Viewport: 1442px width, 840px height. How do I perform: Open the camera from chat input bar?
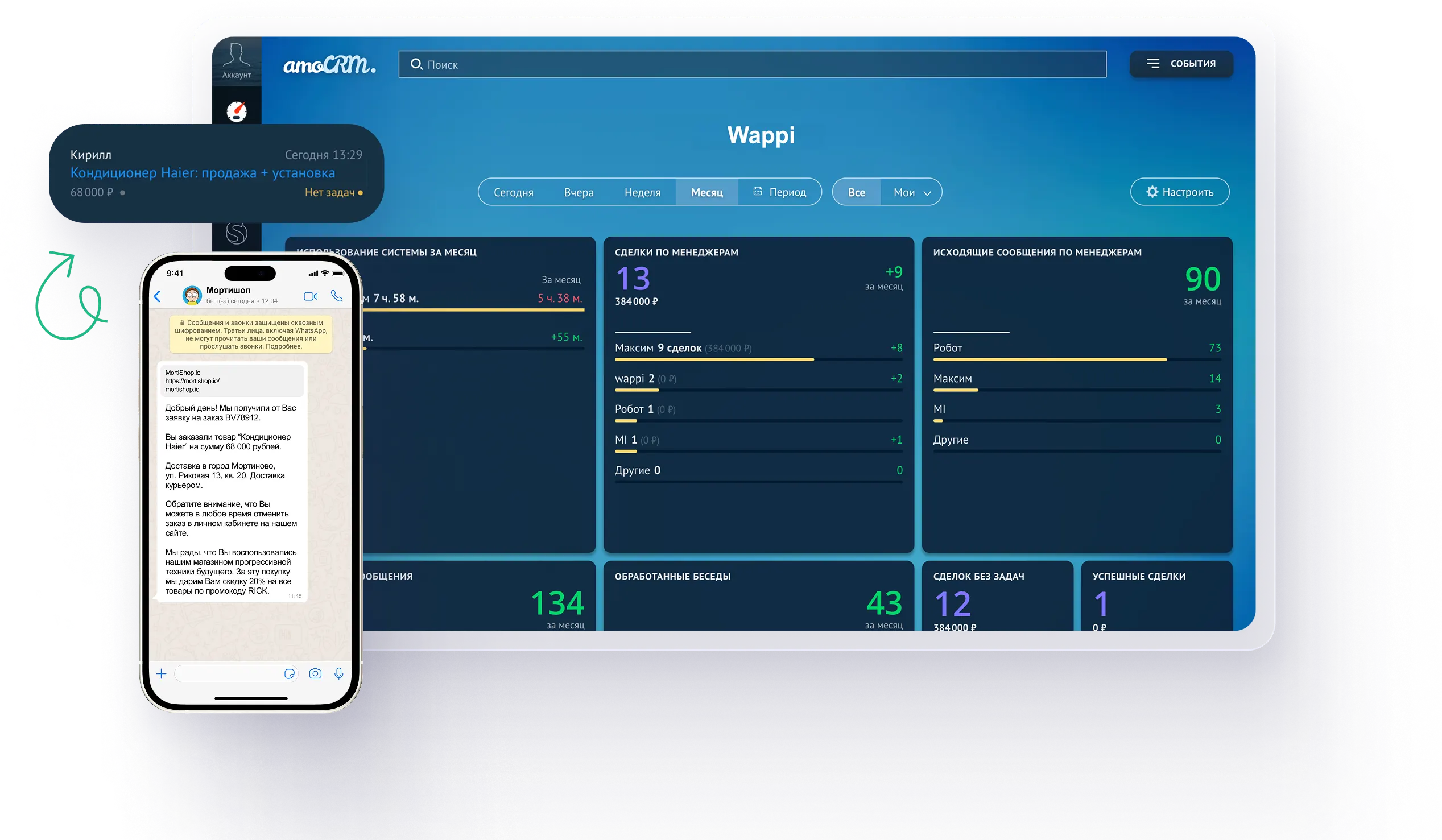(315, 673)
